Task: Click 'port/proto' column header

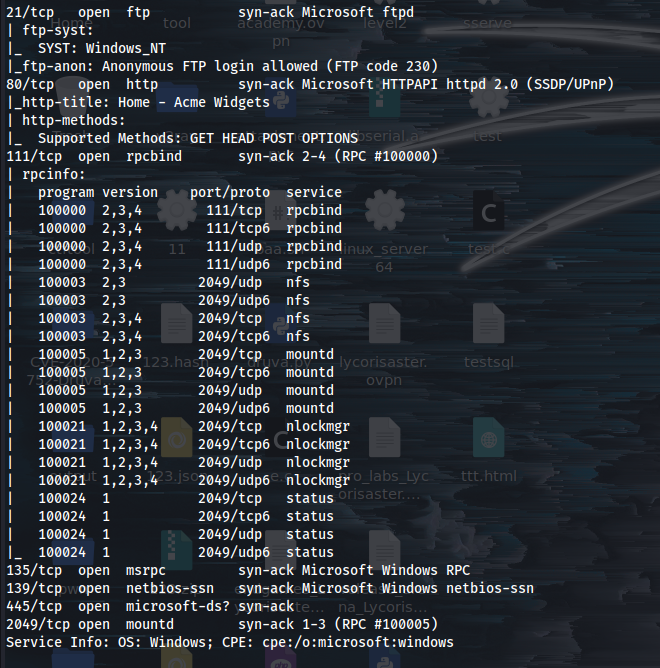Action: pos(230,193)
